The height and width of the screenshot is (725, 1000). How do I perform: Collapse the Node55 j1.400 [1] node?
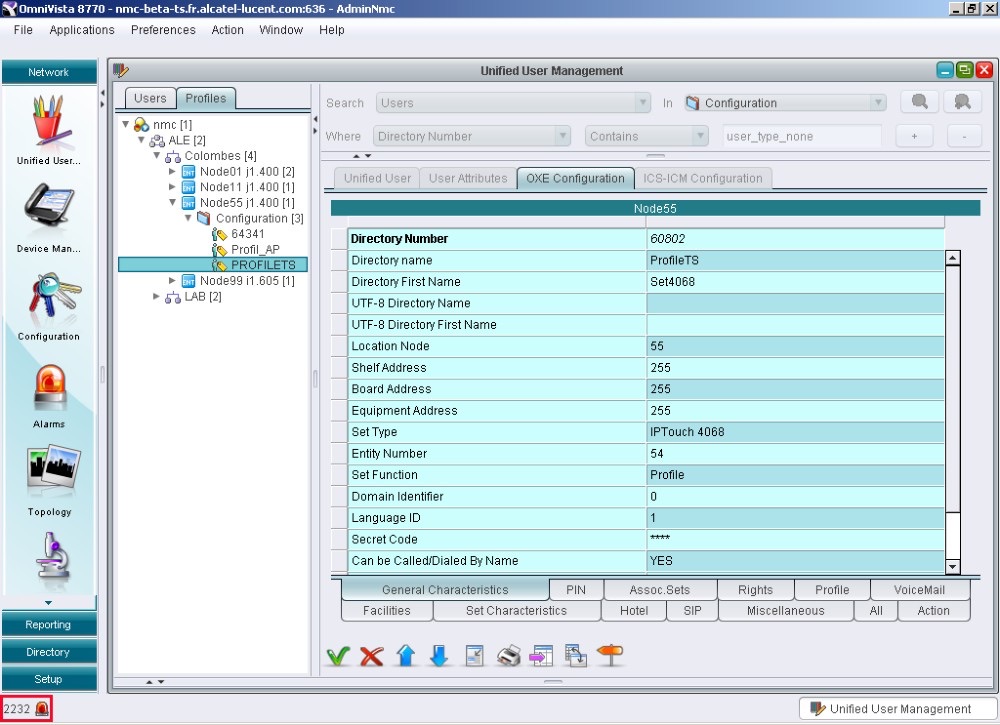pos(172,202)
